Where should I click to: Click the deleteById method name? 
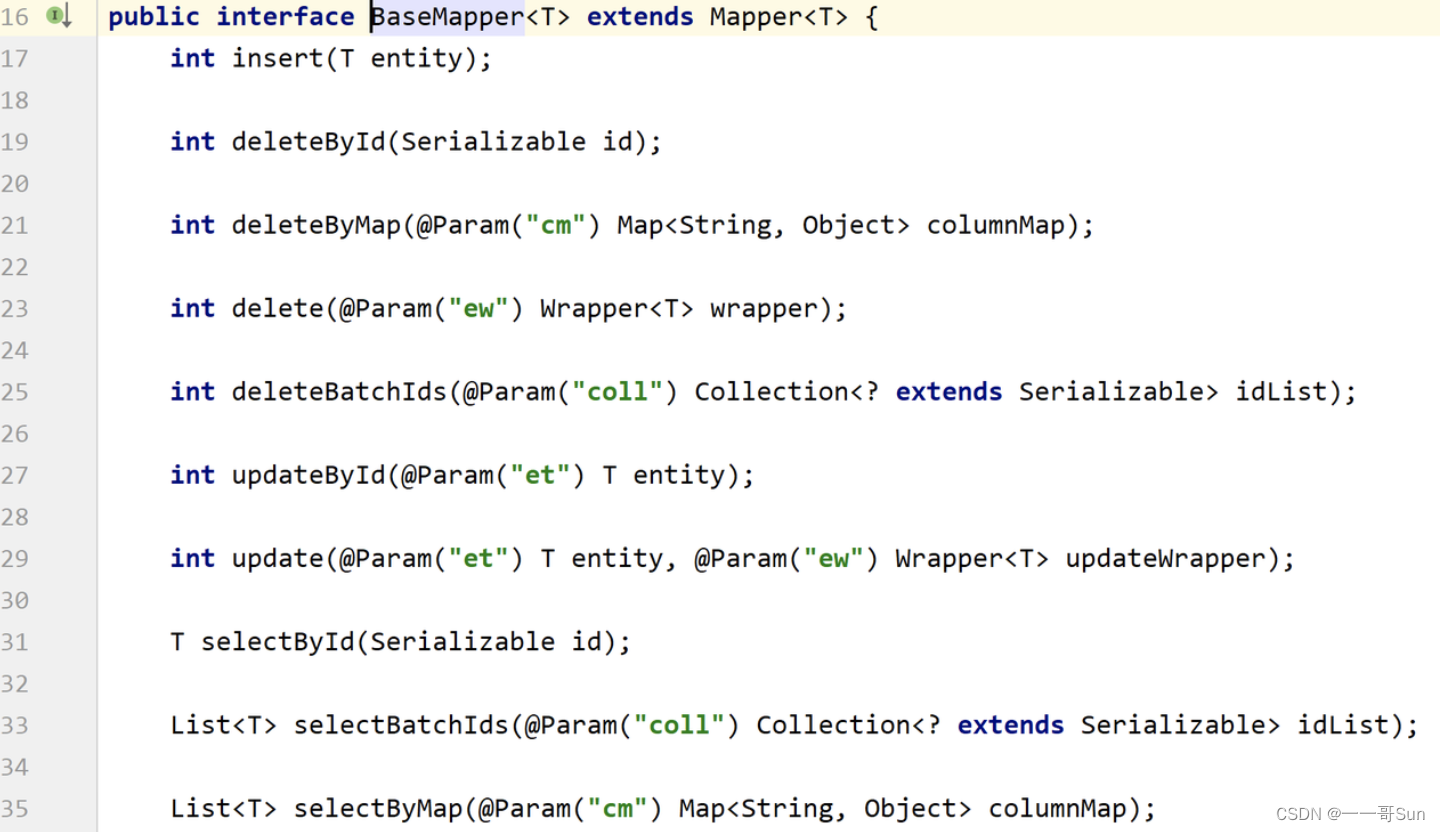pyautogui.click(x=309, y=142)
